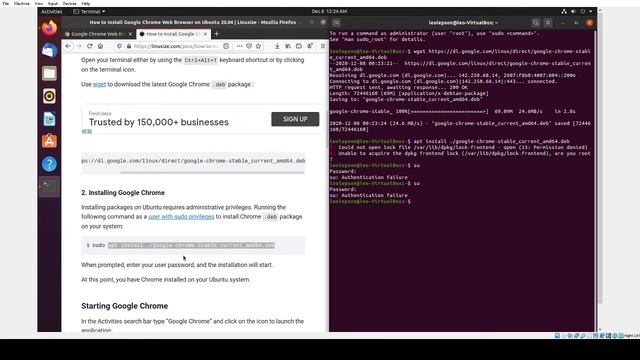Open VirtualBox Devices menu

click(x=69, y=3)
